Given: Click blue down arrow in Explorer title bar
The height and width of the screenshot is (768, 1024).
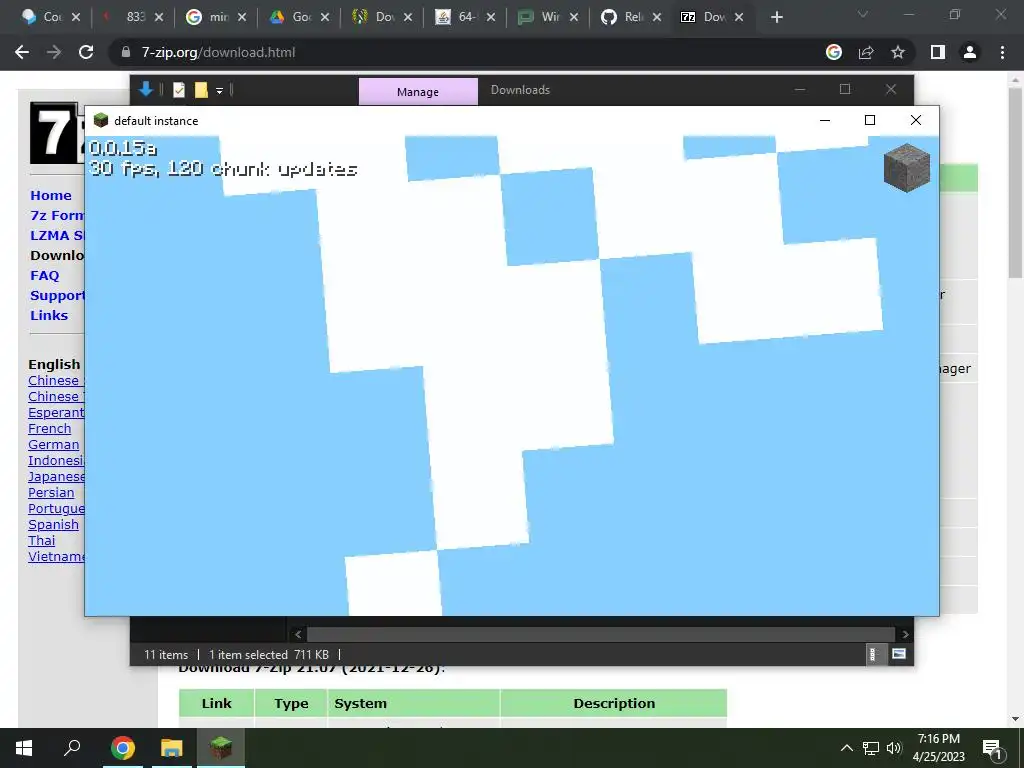Looking at the screenshot, I should point(146,89).
